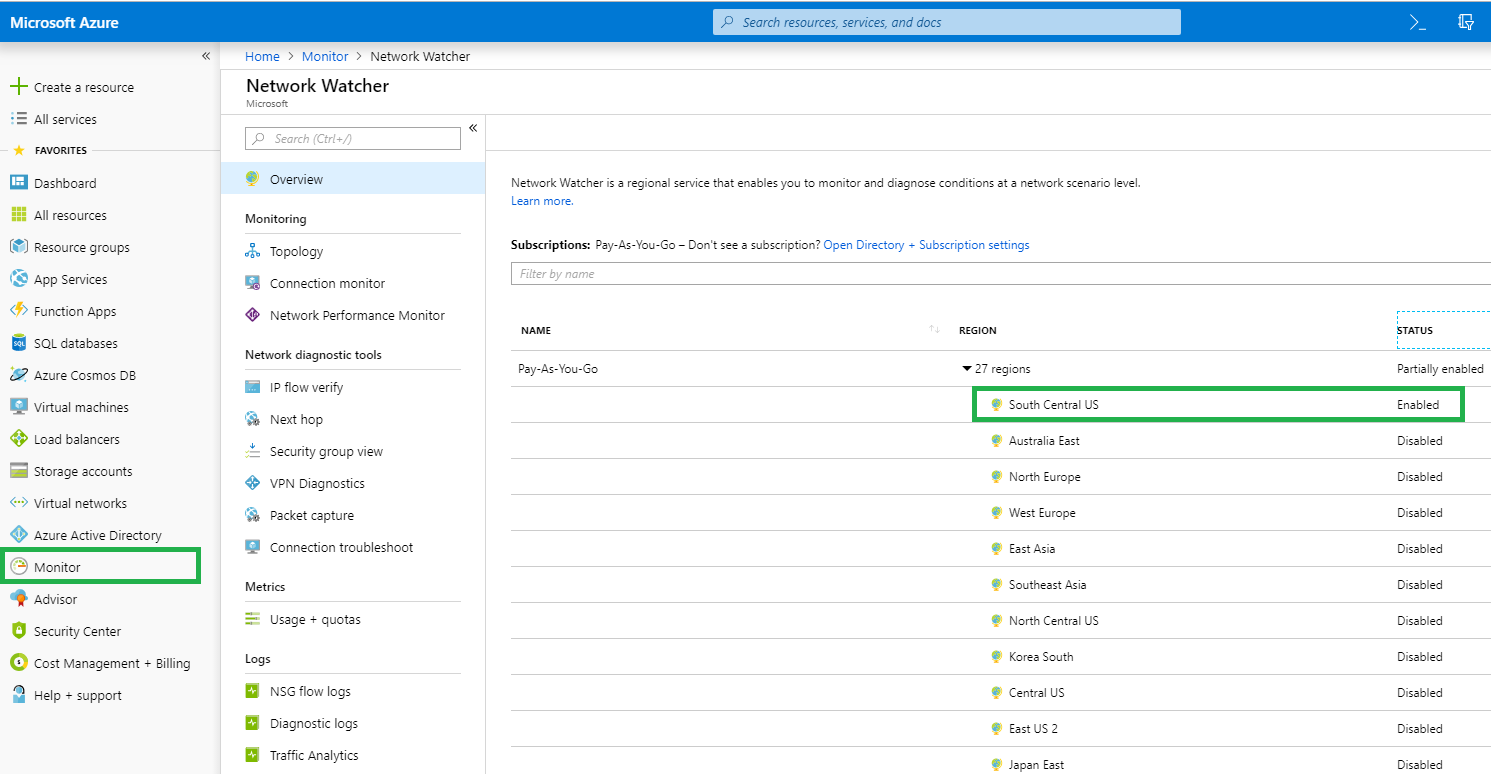Select the West Europe region row
Image resolution: width=1491 pixels, height=774 pixels.
tap(1000, 513)
